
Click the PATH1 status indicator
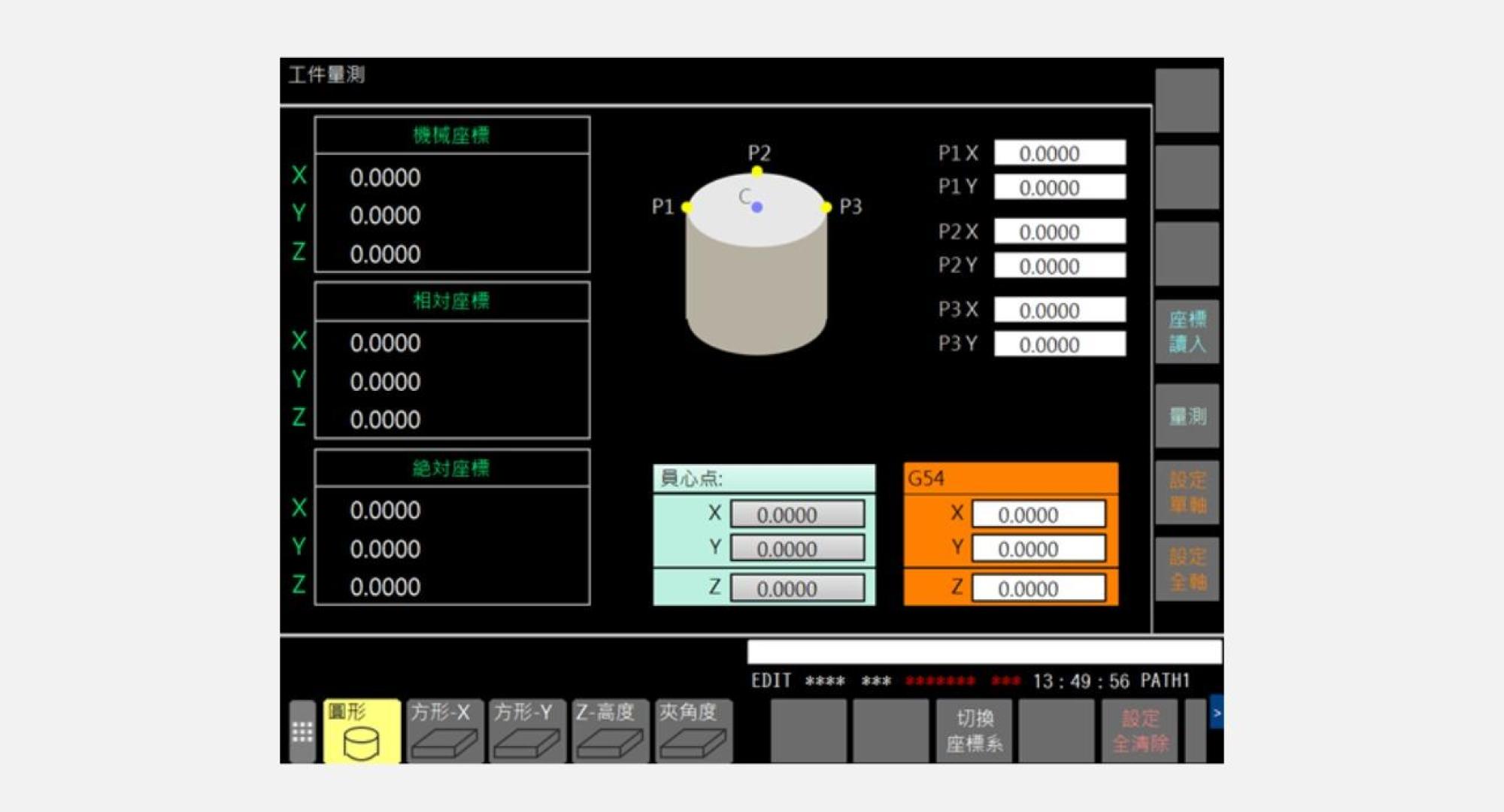click(x=1166, y=680)
